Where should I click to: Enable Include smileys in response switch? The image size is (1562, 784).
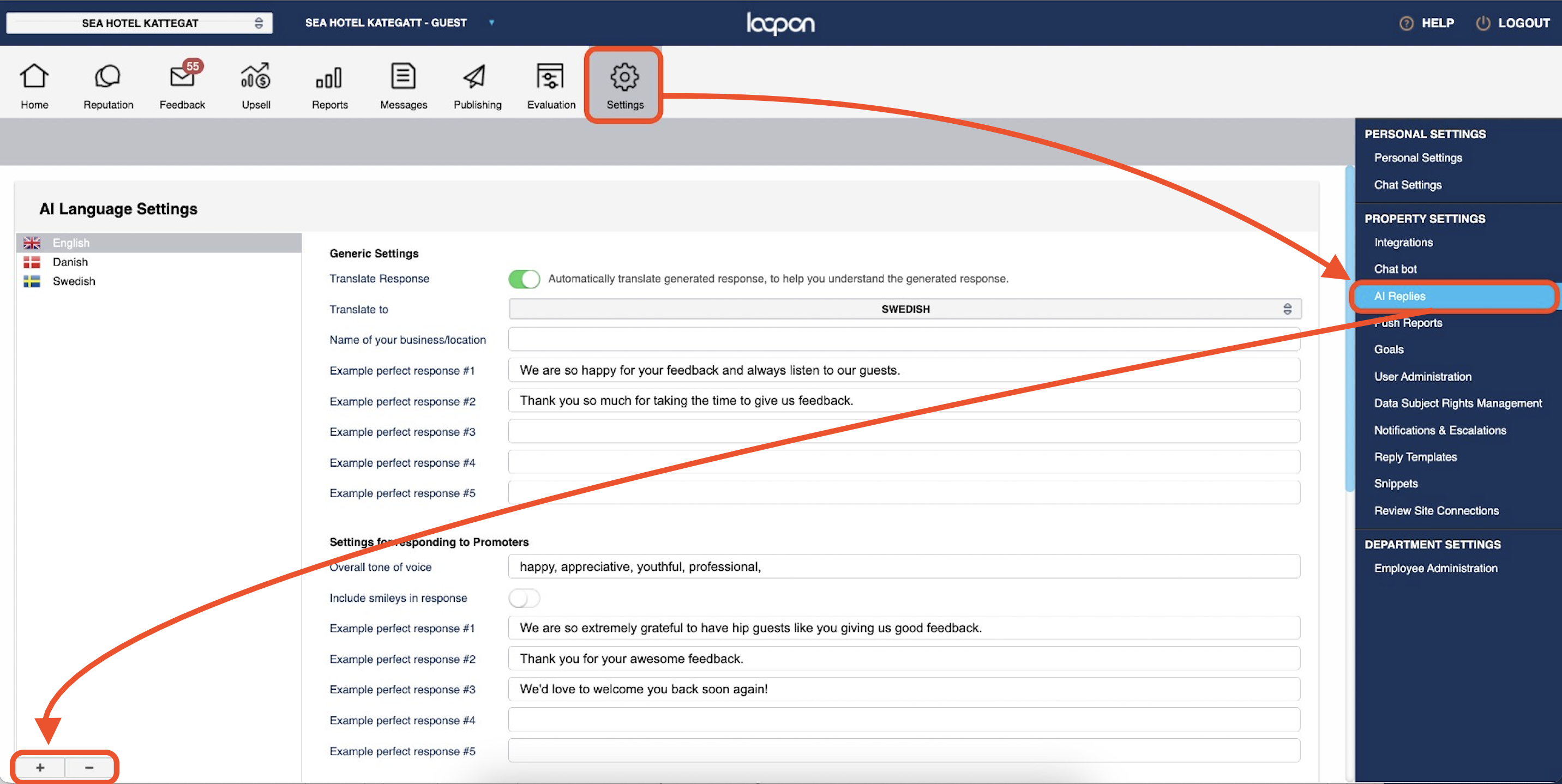click(524, 599)
